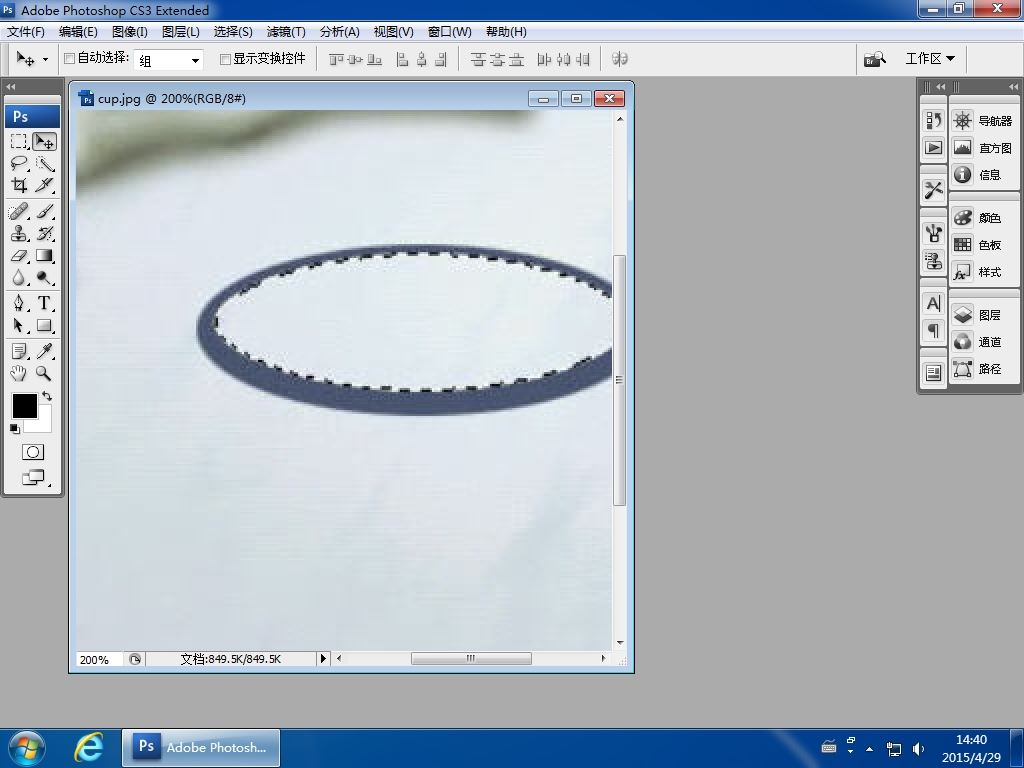Click Adobe Photoshop taskbar button
This screenshot has width=1024, height=768.
(201, 748)
